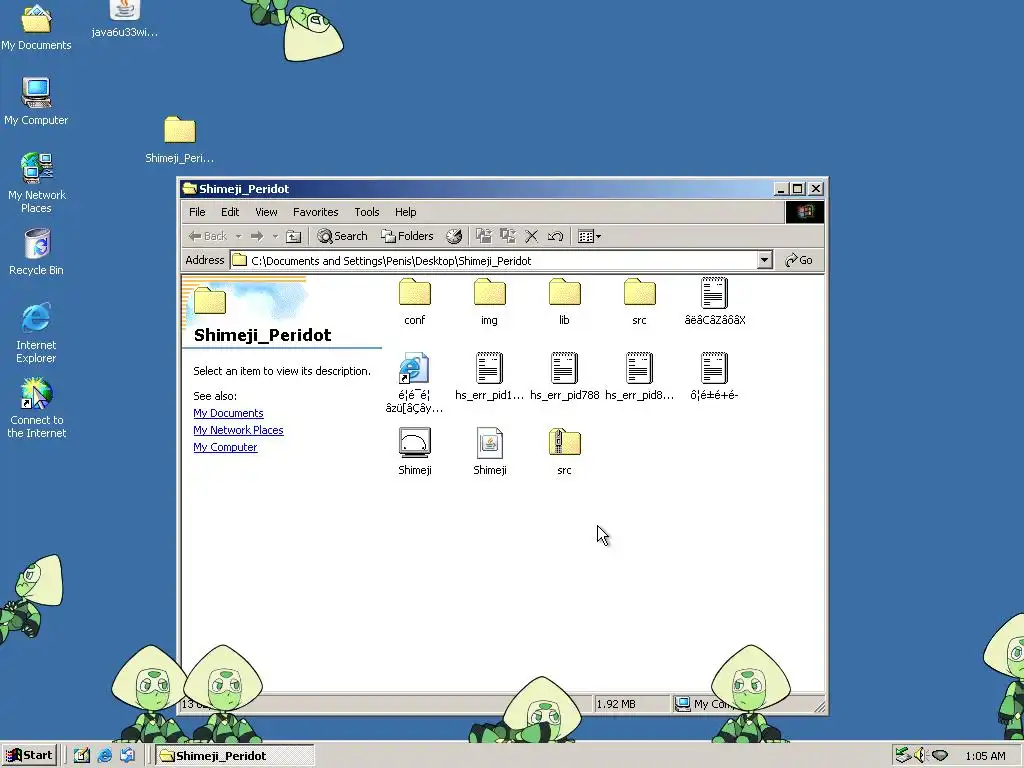This screenshot has height=768, width=1024.
Task: Select the conf folder
Action: click(415, 302)
